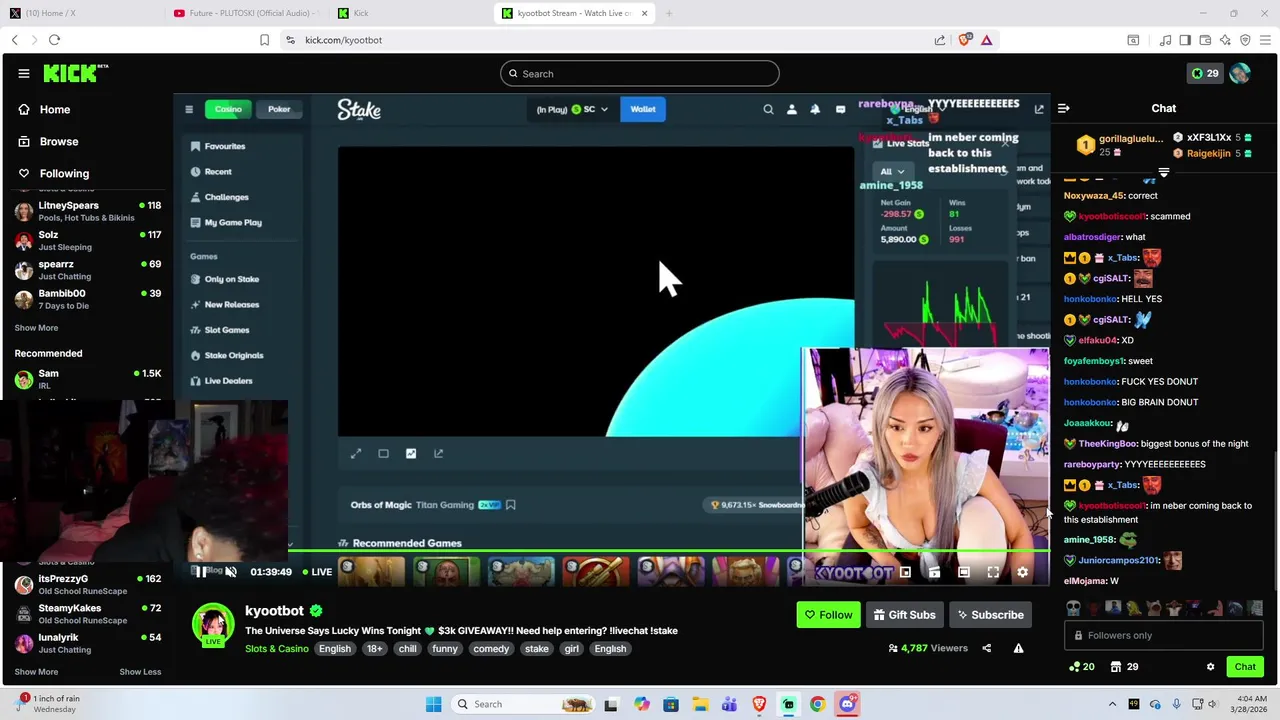This screenshot has height=720, width=1280.
Task: Open player settings gear
Action: pos(1022,572)
